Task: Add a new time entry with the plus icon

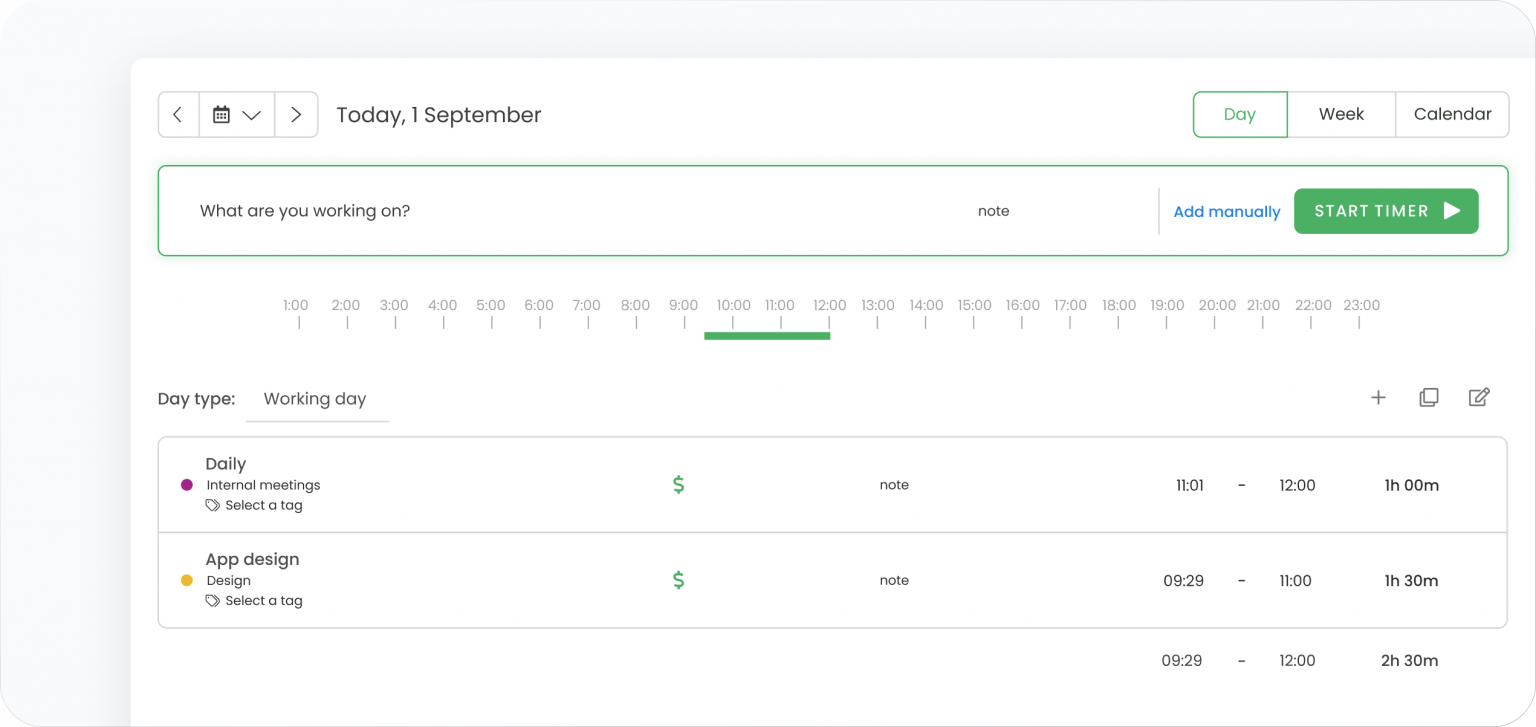Action: [x=1378, y=397]
